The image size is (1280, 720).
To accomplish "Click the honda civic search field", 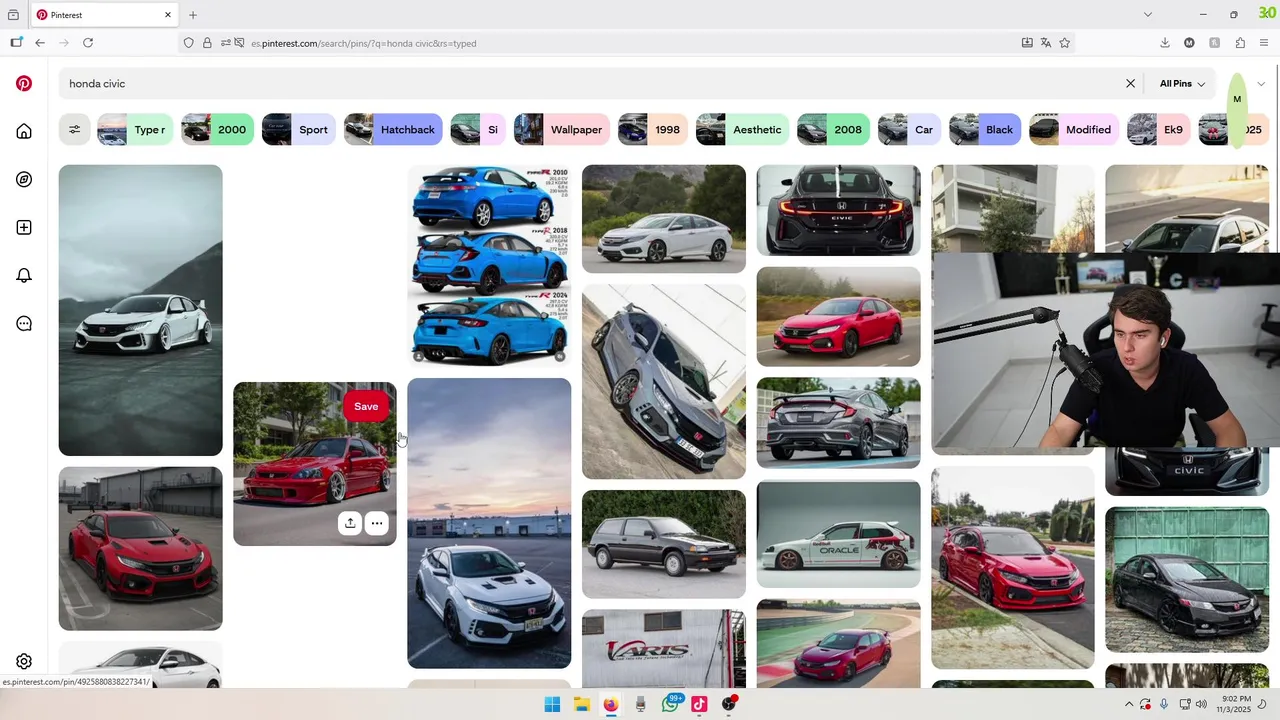I will (590, 84).
